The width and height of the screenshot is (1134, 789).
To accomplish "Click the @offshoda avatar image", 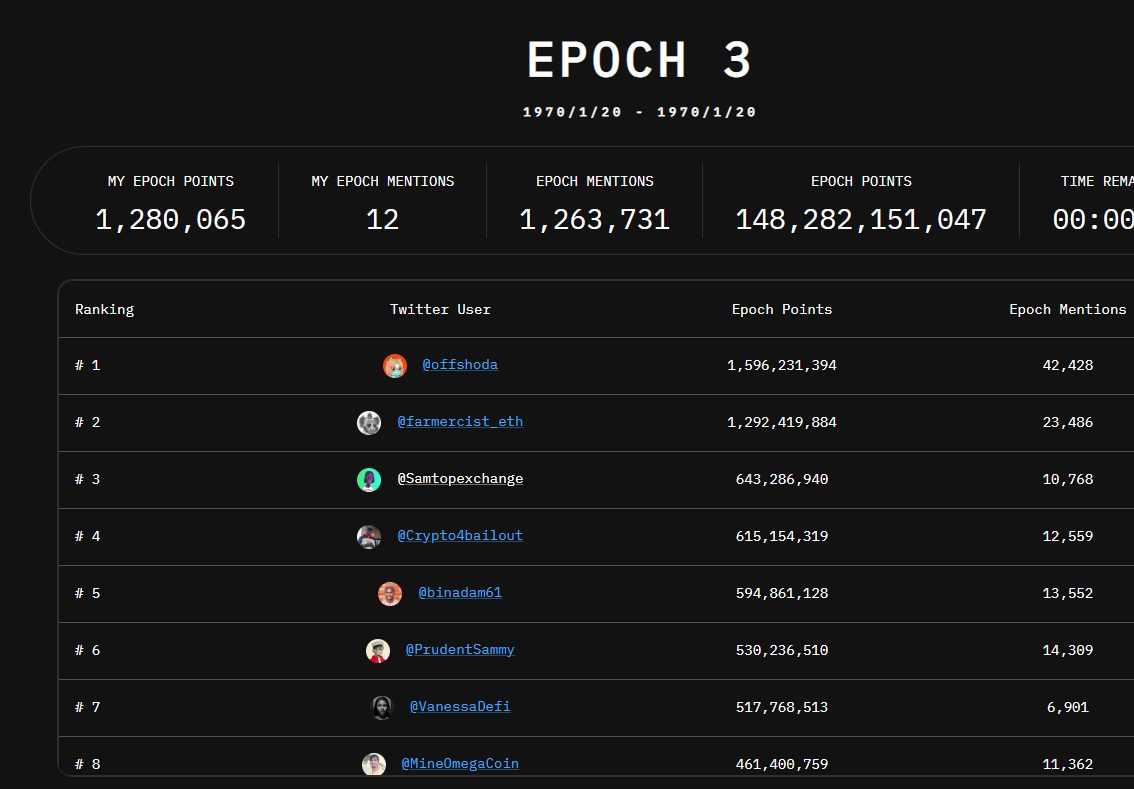I will [395, 366].
